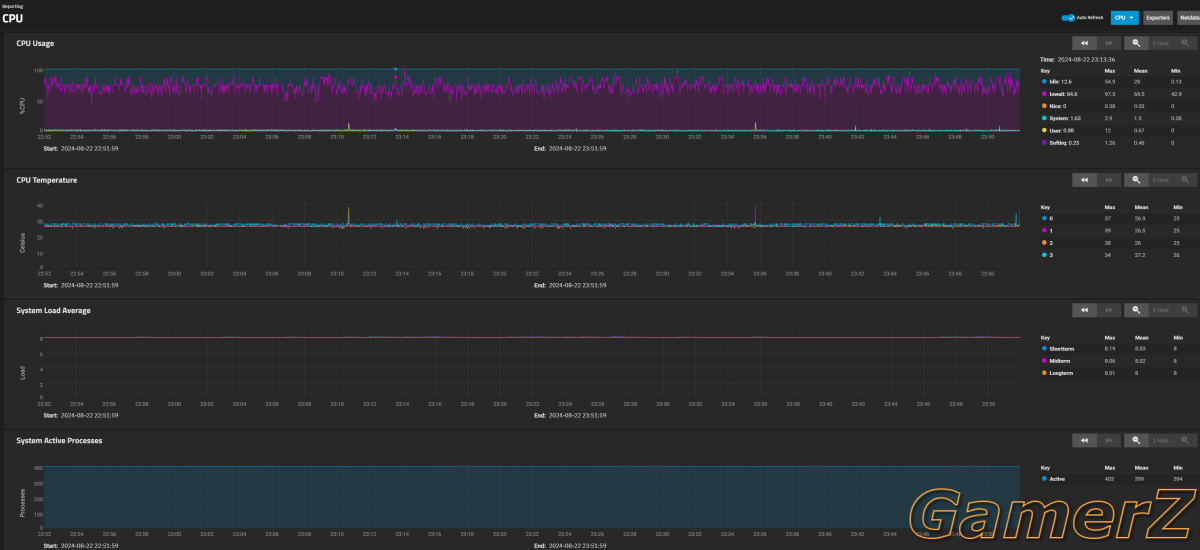This screenshot has width=1200, height=550.
Task: Select core 0 in CPU Temperature legend
Action: point(1047,218)
